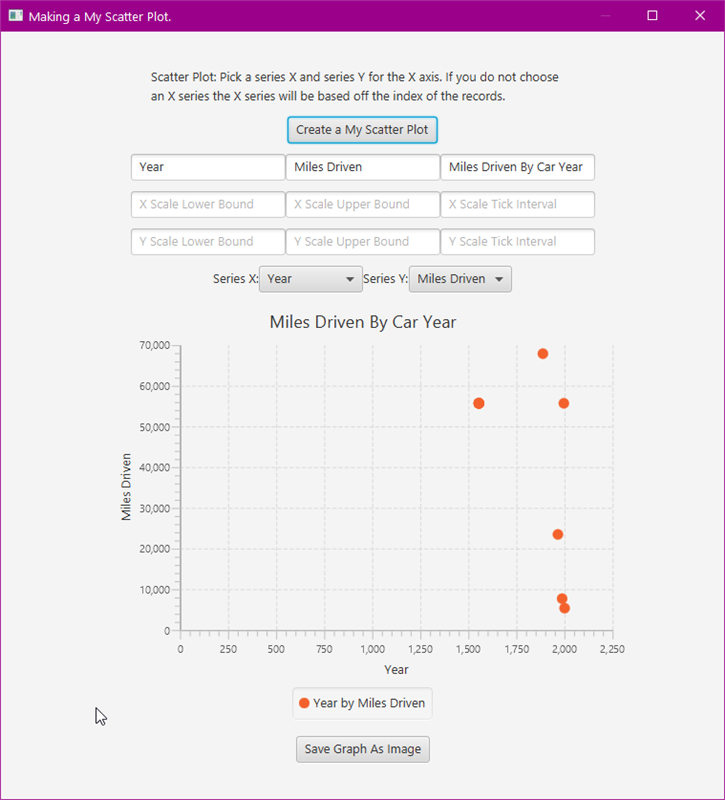Click the Create a My Scatter Plot button
The image size is (725, 800).
pyautogui.click(x=362, y=130)
